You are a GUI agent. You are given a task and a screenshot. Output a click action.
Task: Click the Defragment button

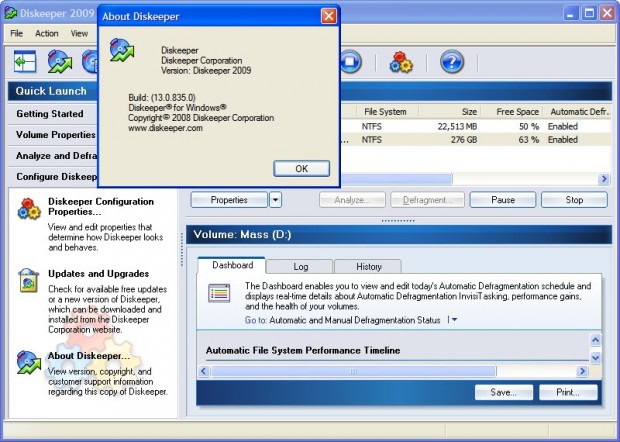click(427, 200)
